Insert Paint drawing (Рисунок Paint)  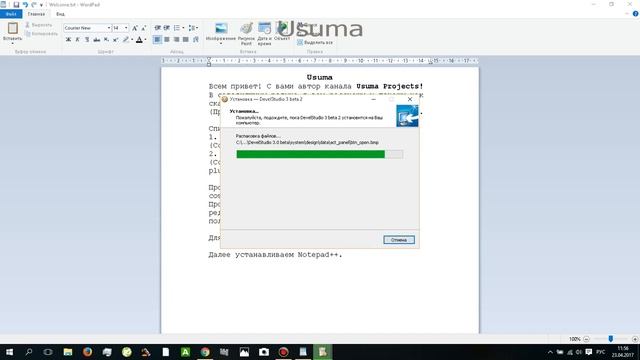246,33
